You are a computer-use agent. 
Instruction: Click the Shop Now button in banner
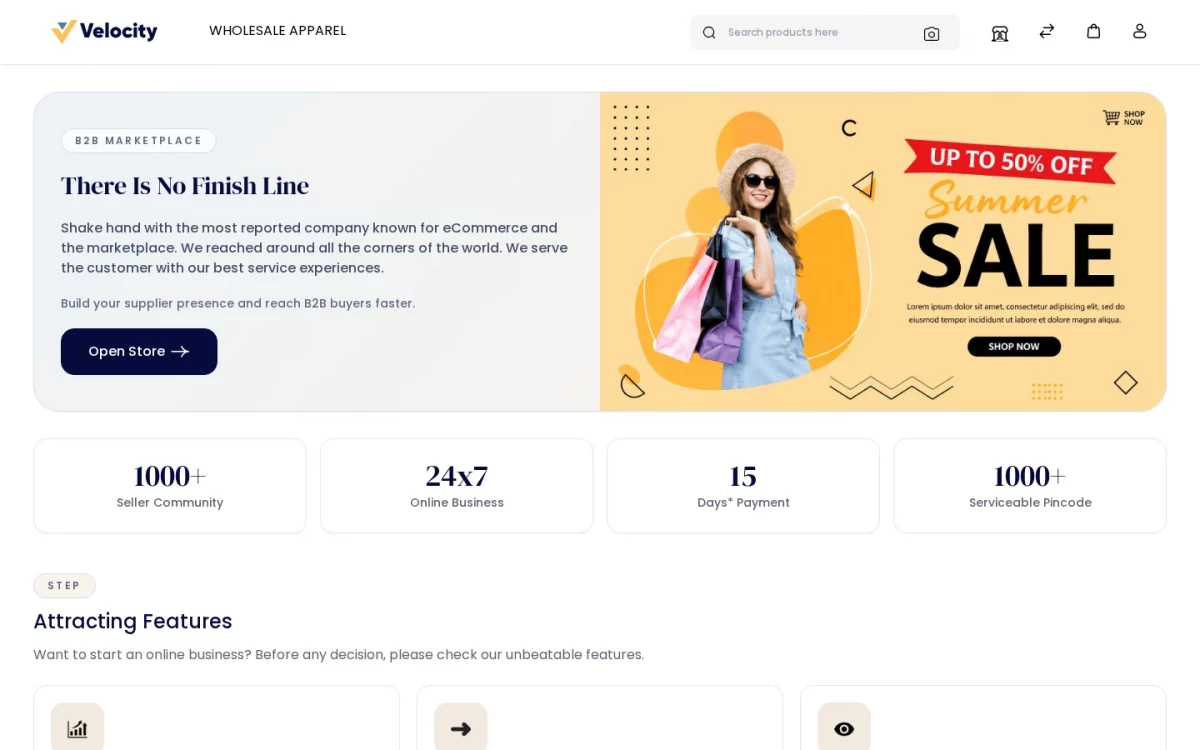point(1014,347)
